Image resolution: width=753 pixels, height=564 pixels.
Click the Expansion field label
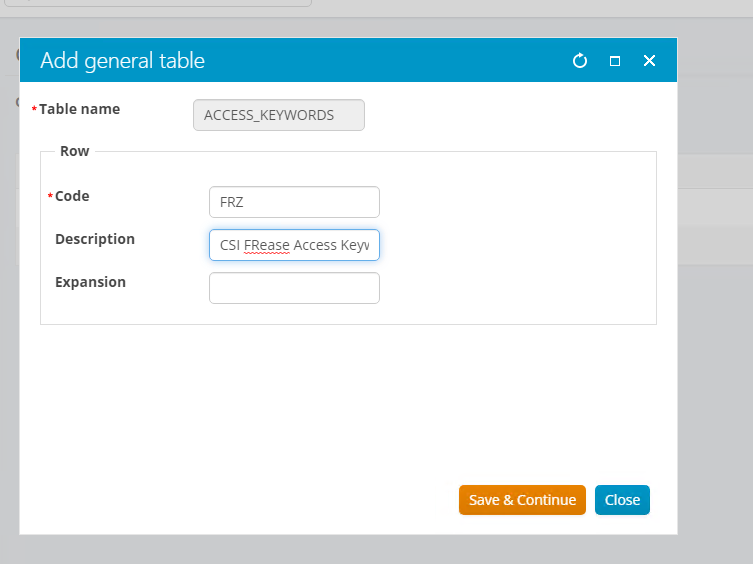(x=90, y=282)
